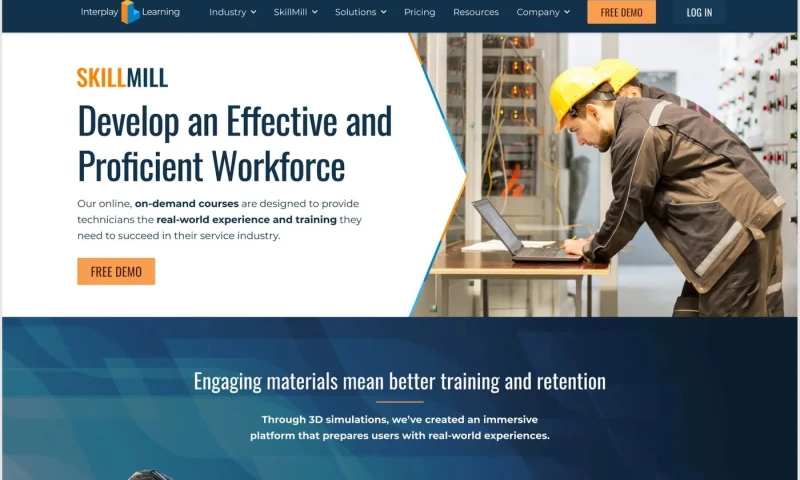800x480 pixels.
Task: Click the SKILLMILL heading logo
Action: pos(122,78)
